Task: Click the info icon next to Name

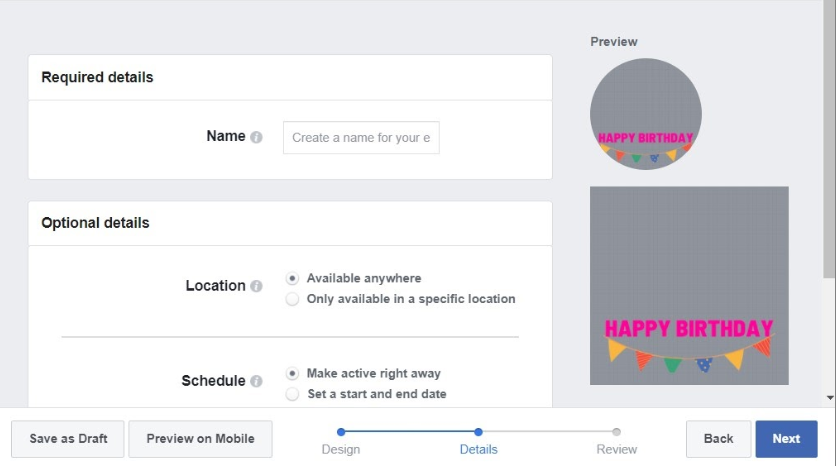Action: 257,138
